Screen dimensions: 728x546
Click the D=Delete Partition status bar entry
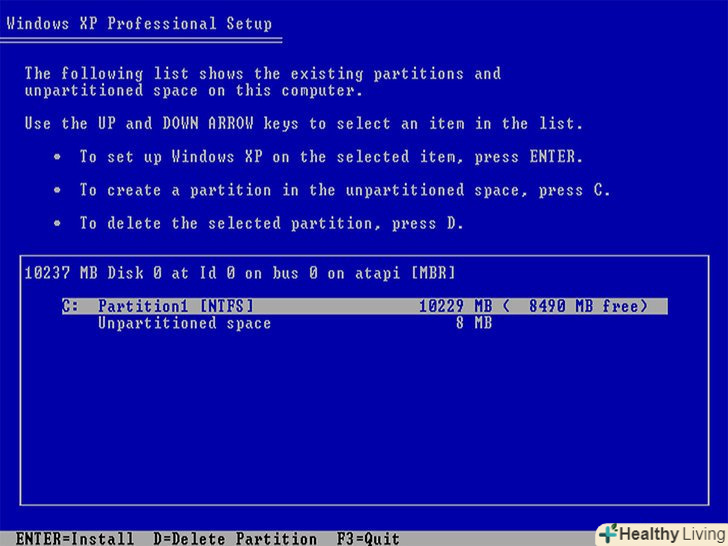235,539
